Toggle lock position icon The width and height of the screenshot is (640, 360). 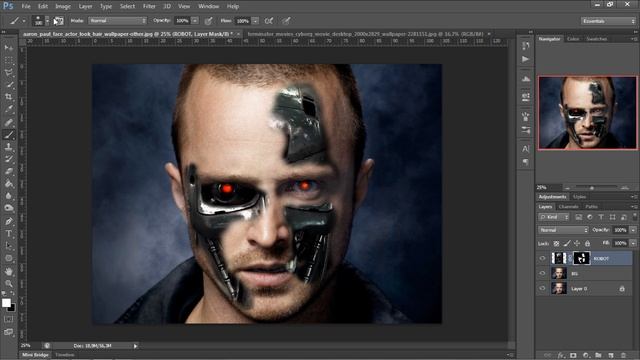(x=577, y=244)
